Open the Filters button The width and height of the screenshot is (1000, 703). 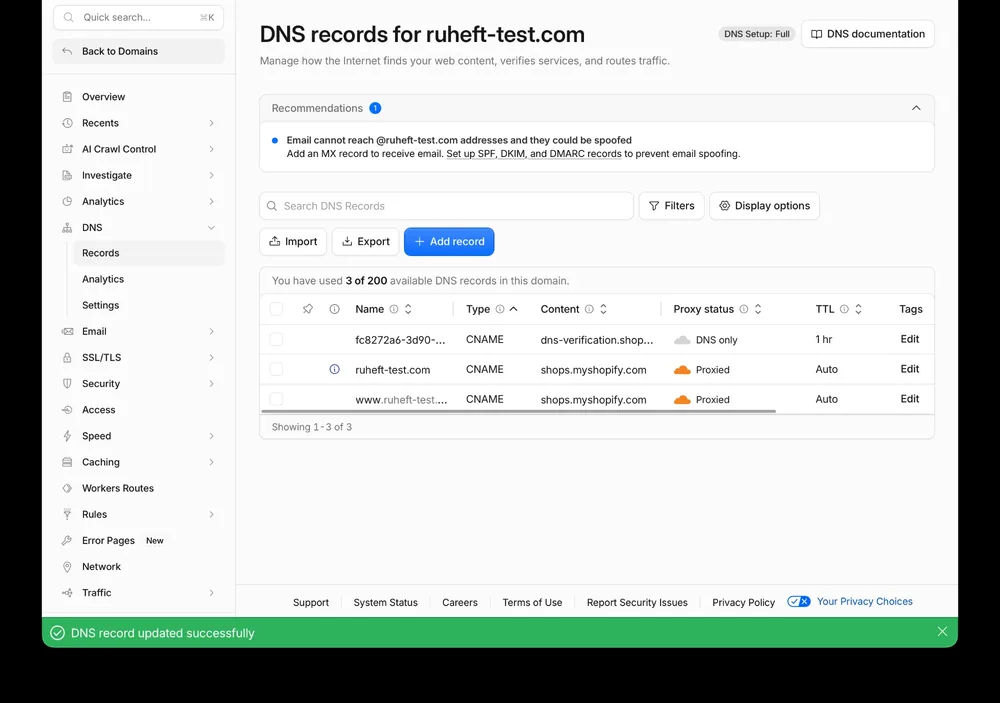pyautogui.click(x=672, y=206)
